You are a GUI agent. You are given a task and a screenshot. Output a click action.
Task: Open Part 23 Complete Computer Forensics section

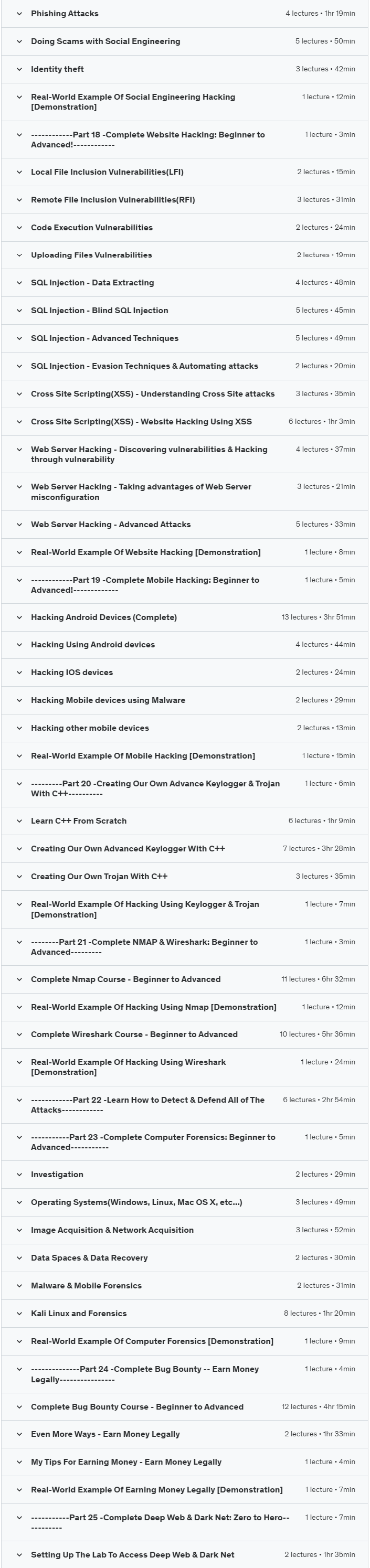click(x=153, y=1142)
